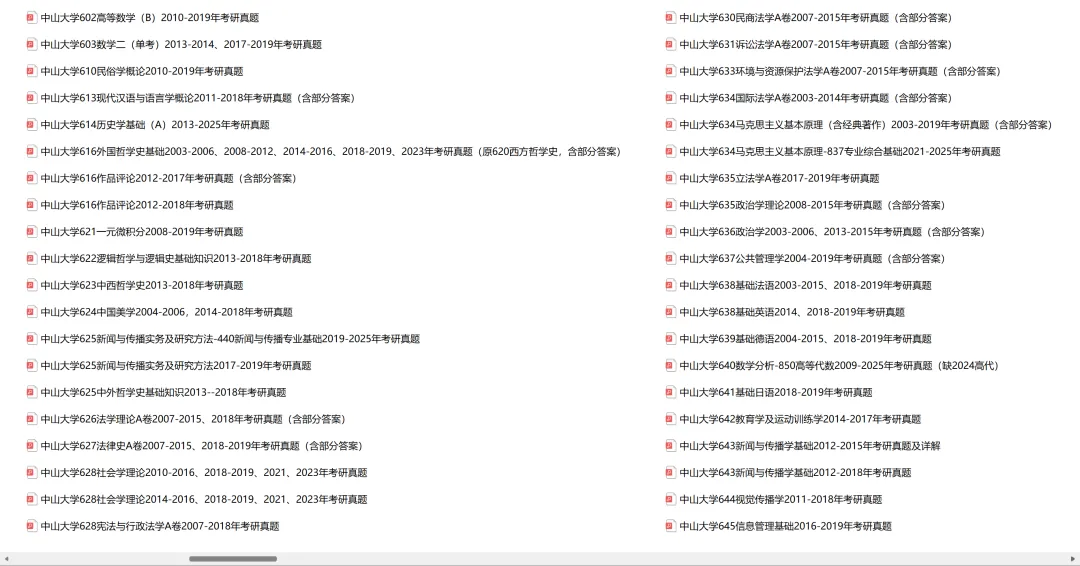This screenshot has width=1080, height=566.
Task: Select file name 中山大学610民俗学概论2010-2019年考研真题
Action: [x=142, y=71]
